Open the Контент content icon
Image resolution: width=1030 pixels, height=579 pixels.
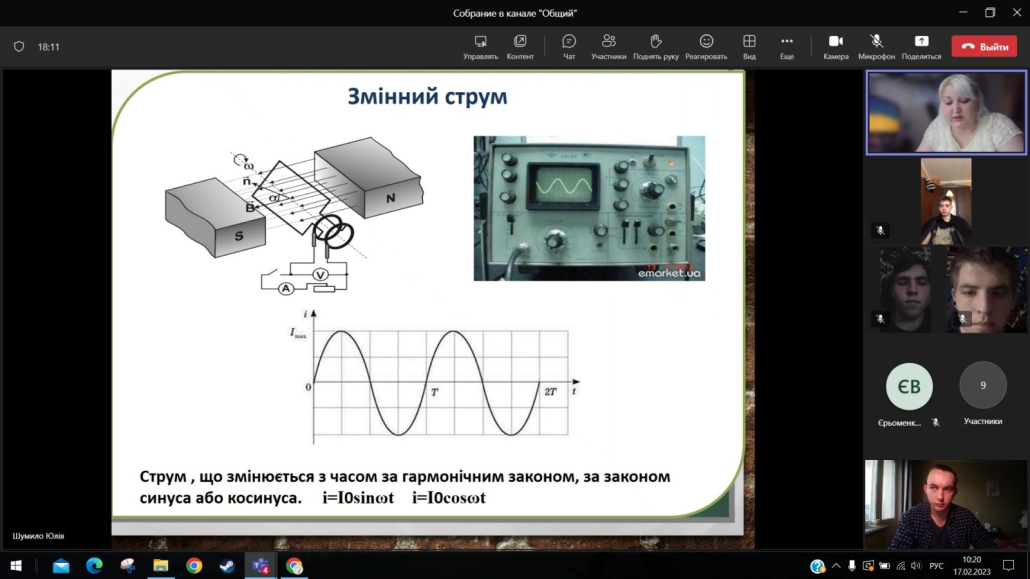pyautogui.click(x=520, y=46)
